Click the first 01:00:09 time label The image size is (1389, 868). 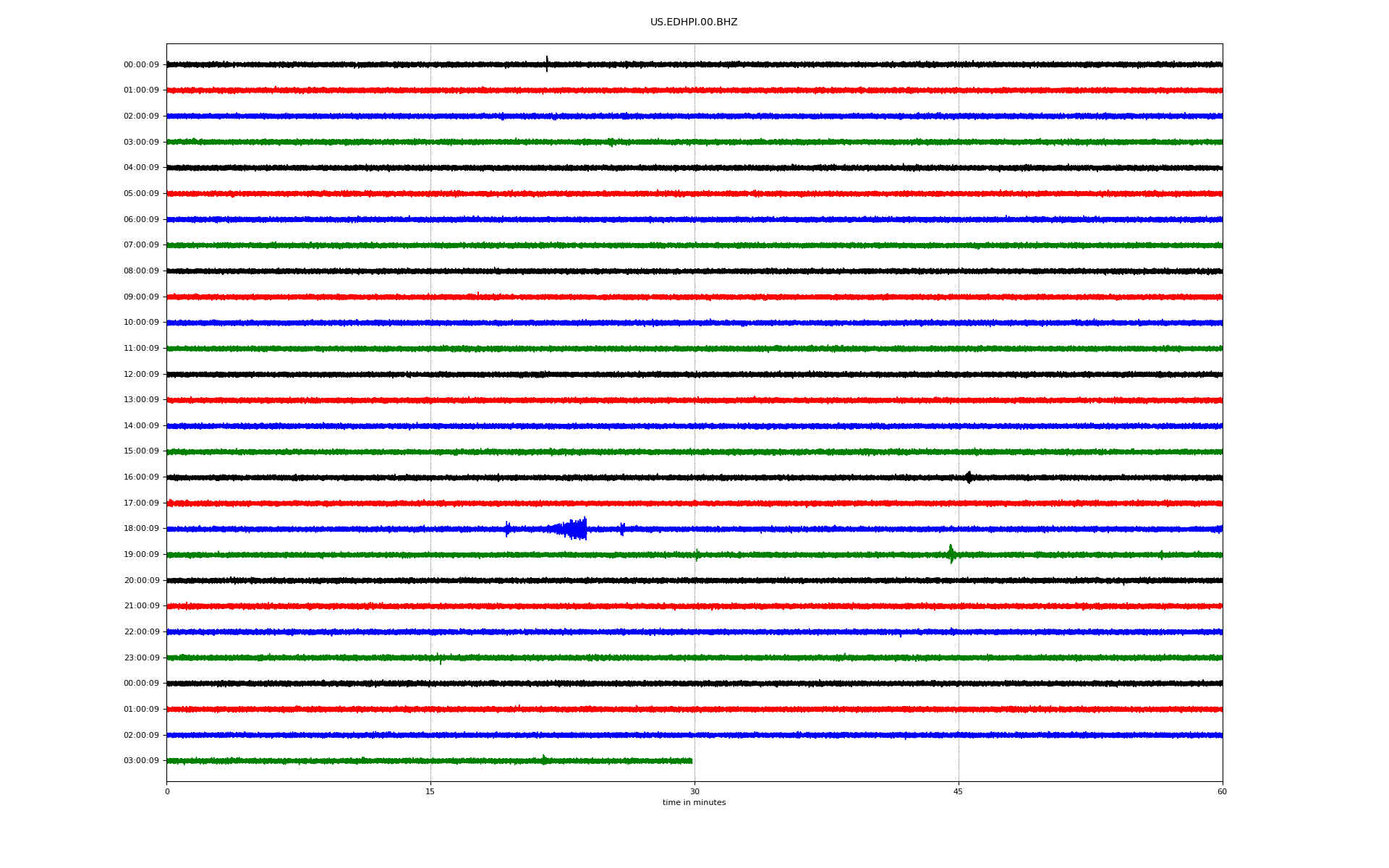click(141, 90)
